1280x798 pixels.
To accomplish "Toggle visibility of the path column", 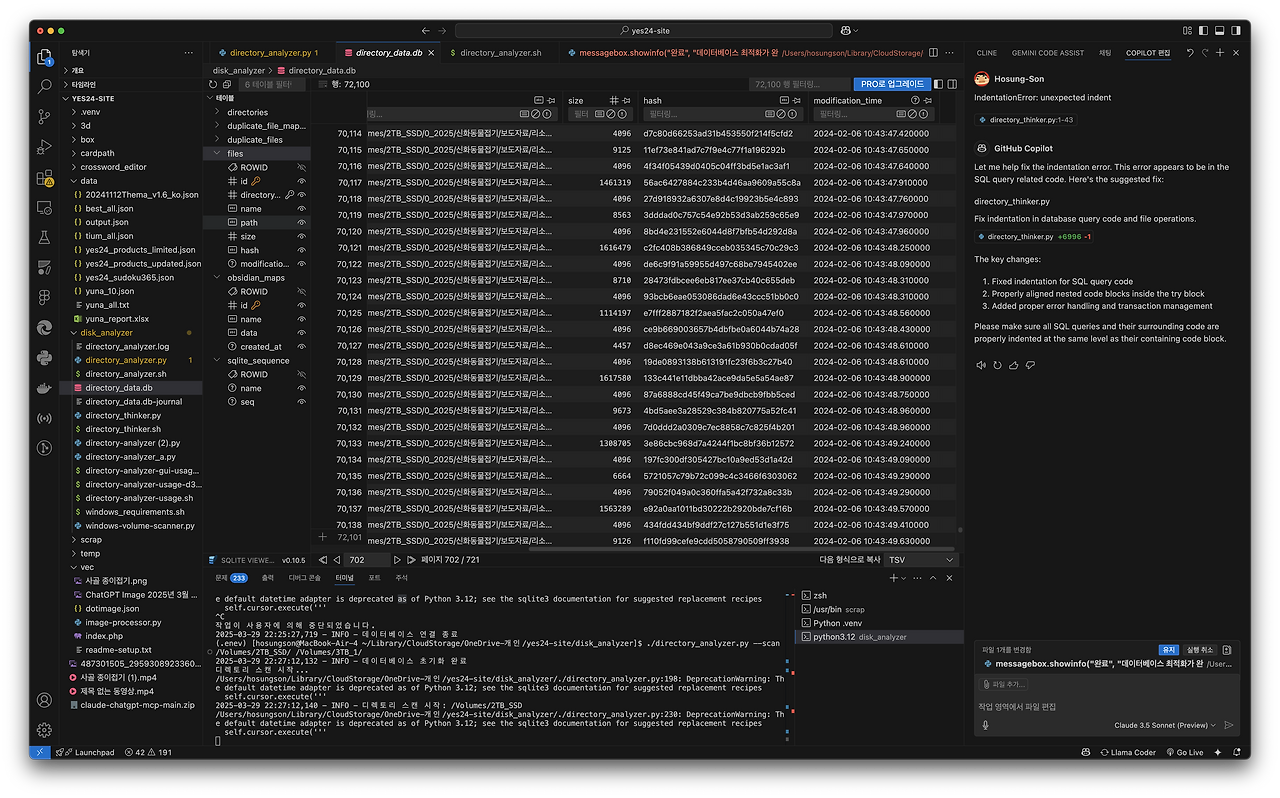I will (302, 222).
